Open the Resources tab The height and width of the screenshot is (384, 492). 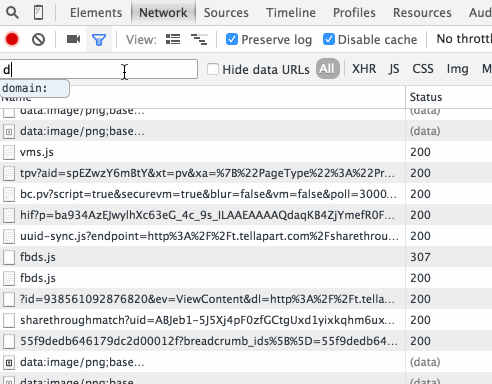[422, 13]
